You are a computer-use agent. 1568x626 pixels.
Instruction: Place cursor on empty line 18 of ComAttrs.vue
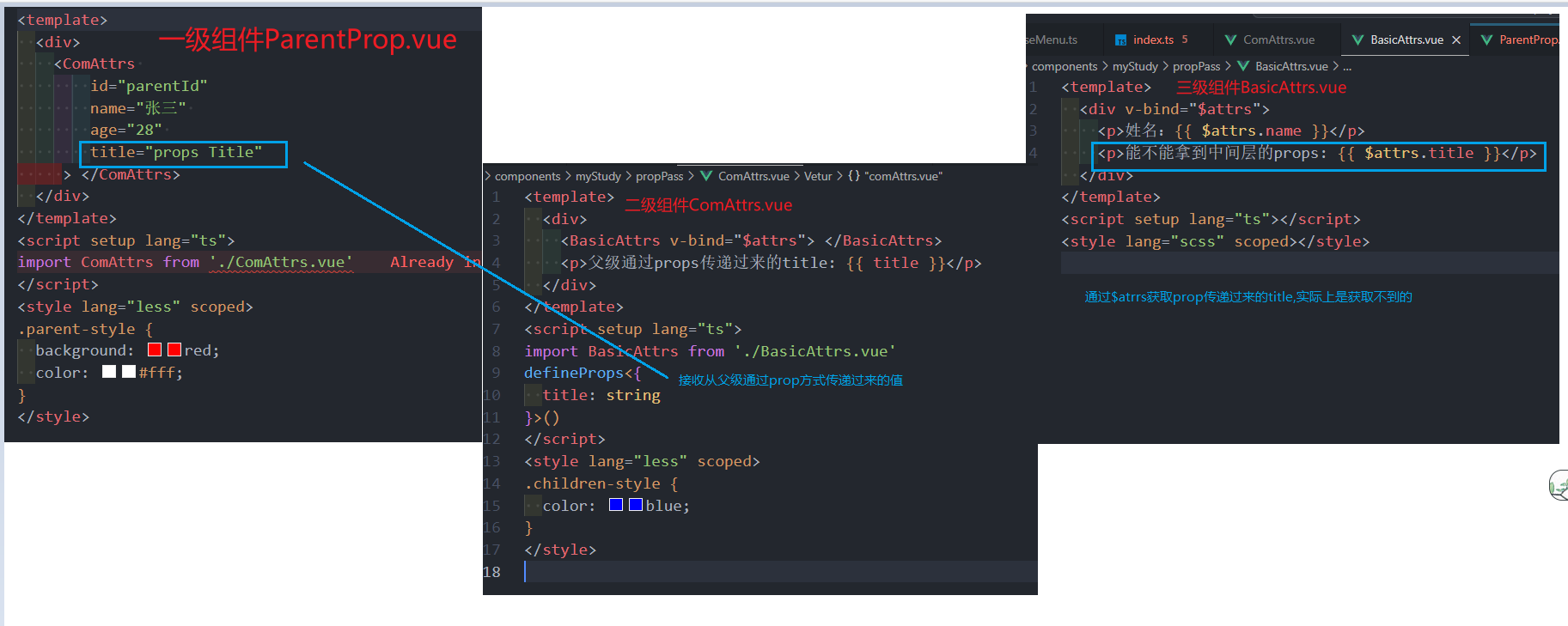click(x=780, y=572)
